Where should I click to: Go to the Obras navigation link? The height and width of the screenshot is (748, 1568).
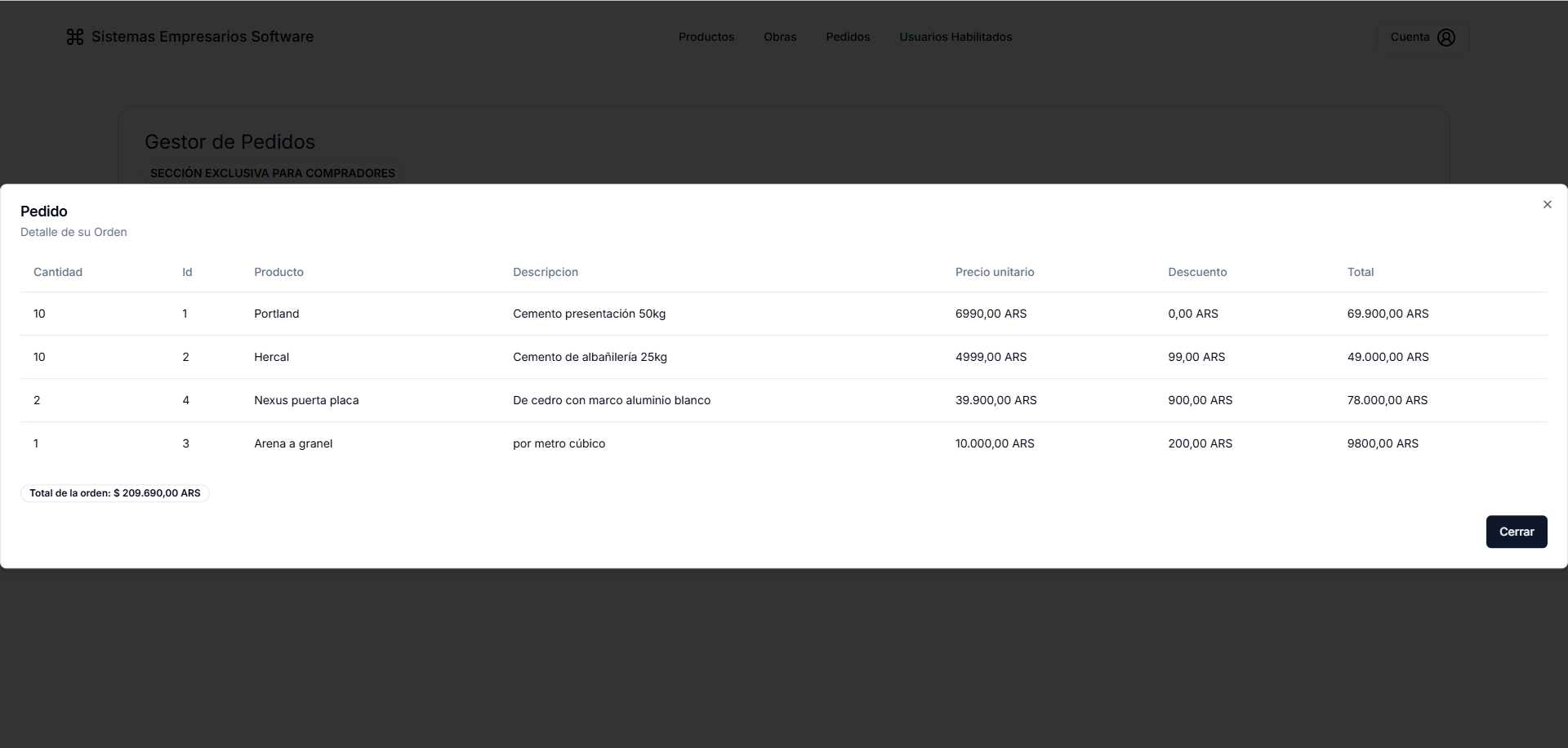(779, 38)
